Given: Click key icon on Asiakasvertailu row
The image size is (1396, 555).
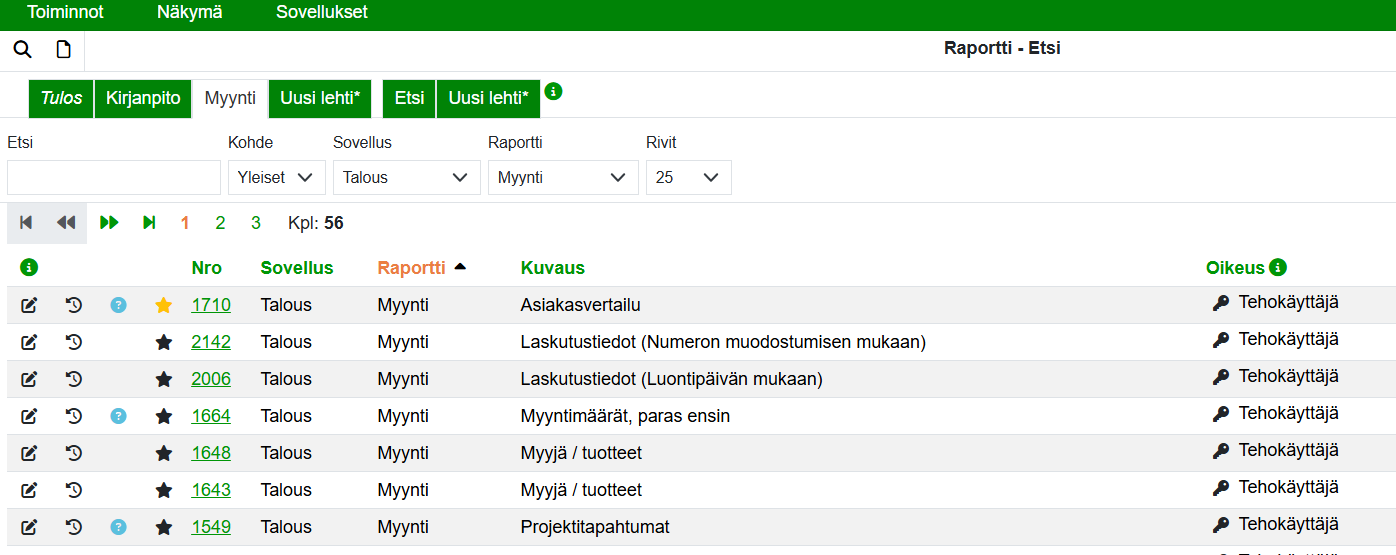Looking at the screenshot, I should point(1220,304).
